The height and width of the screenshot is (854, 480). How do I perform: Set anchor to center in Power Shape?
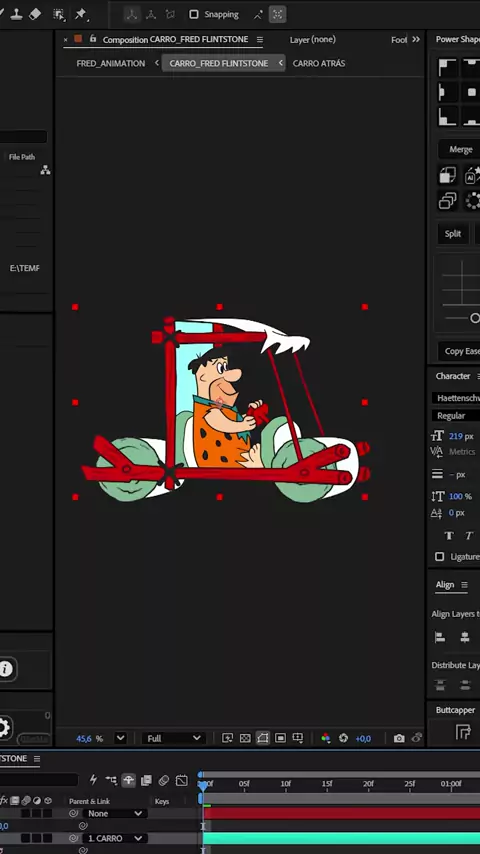(471, 92)
